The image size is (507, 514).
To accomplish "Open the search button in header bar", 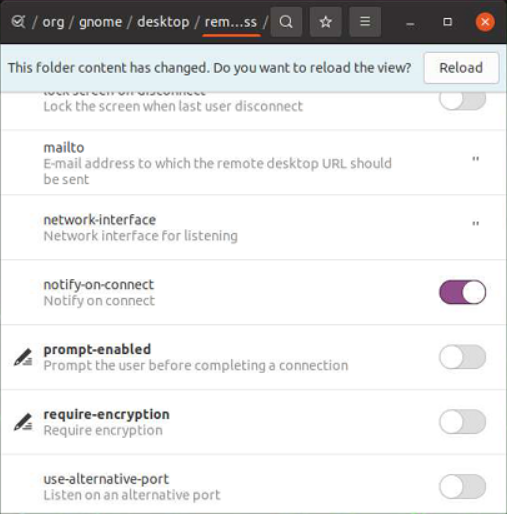I will click(286, 22).
